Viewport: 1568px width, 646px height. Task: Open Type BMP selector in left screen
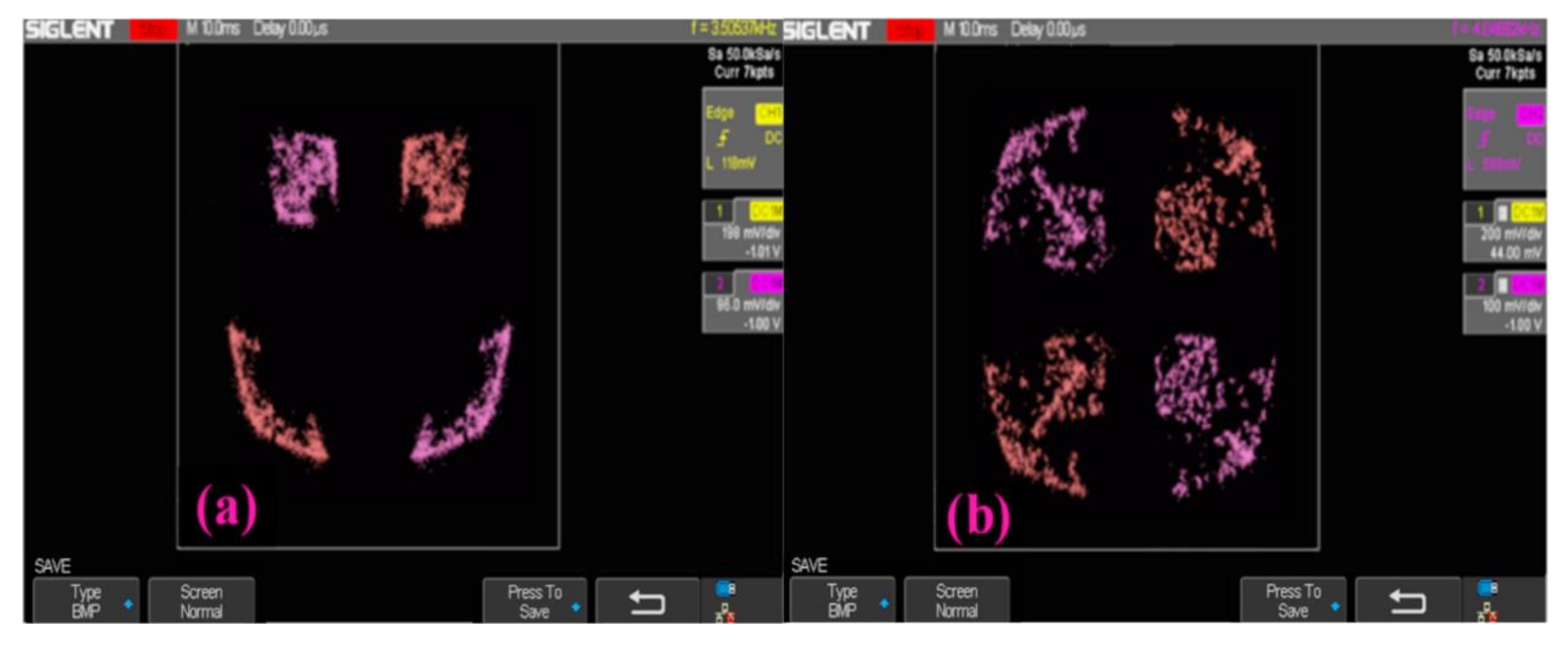(x=86, y=601)
